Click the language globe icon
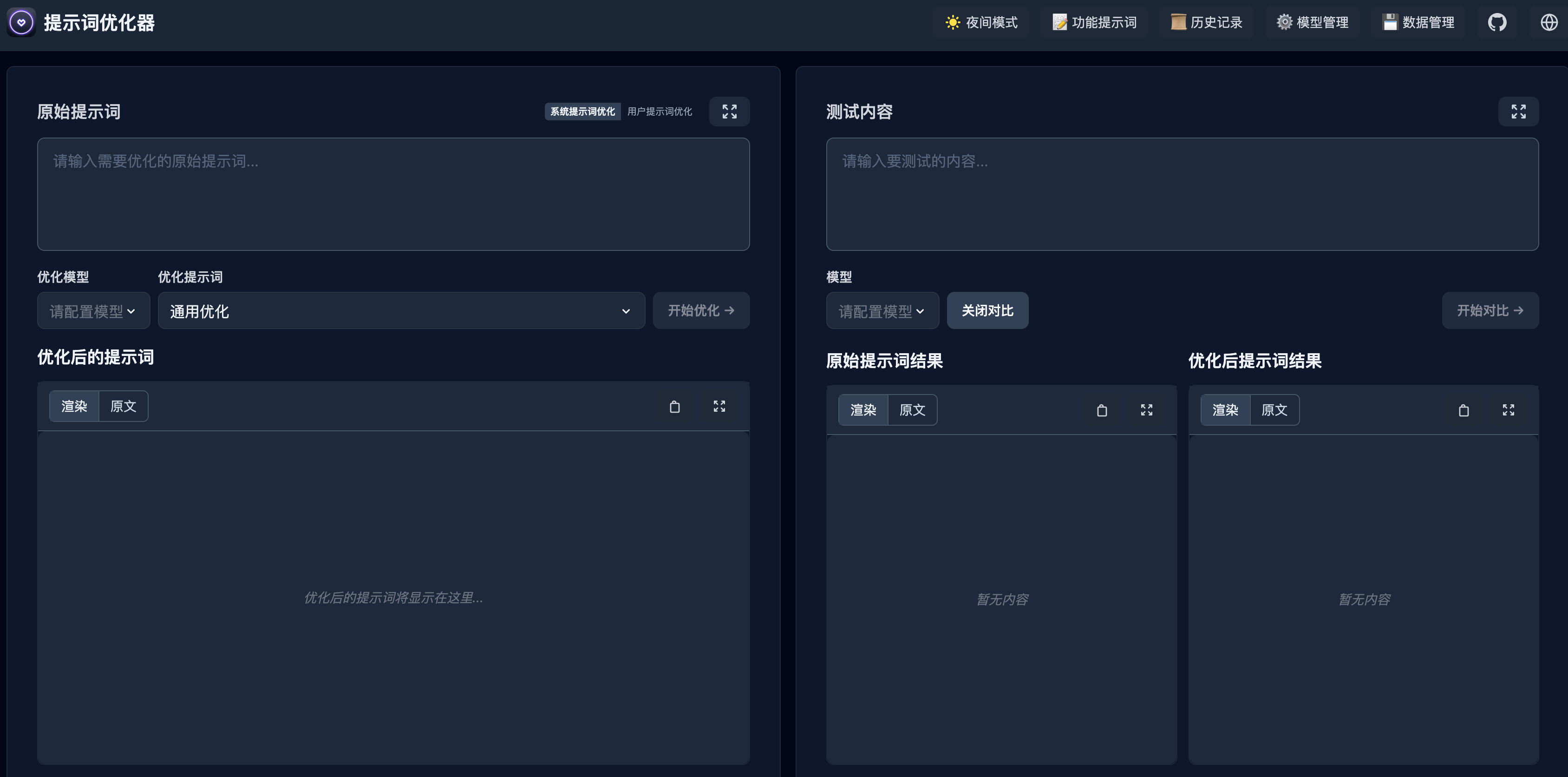Viewport: 1568px width, 777px height. pyautogui.click(x=1548, y=22)
